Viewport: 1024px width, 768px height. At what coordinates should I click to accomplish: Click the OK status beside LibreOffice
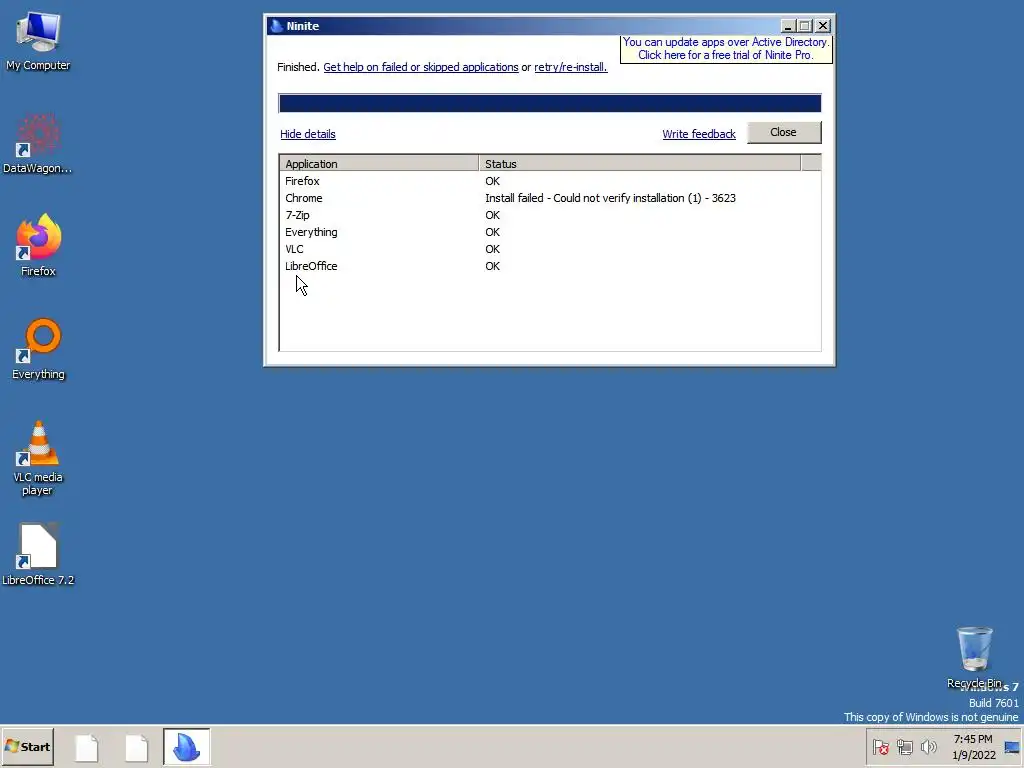492,266
